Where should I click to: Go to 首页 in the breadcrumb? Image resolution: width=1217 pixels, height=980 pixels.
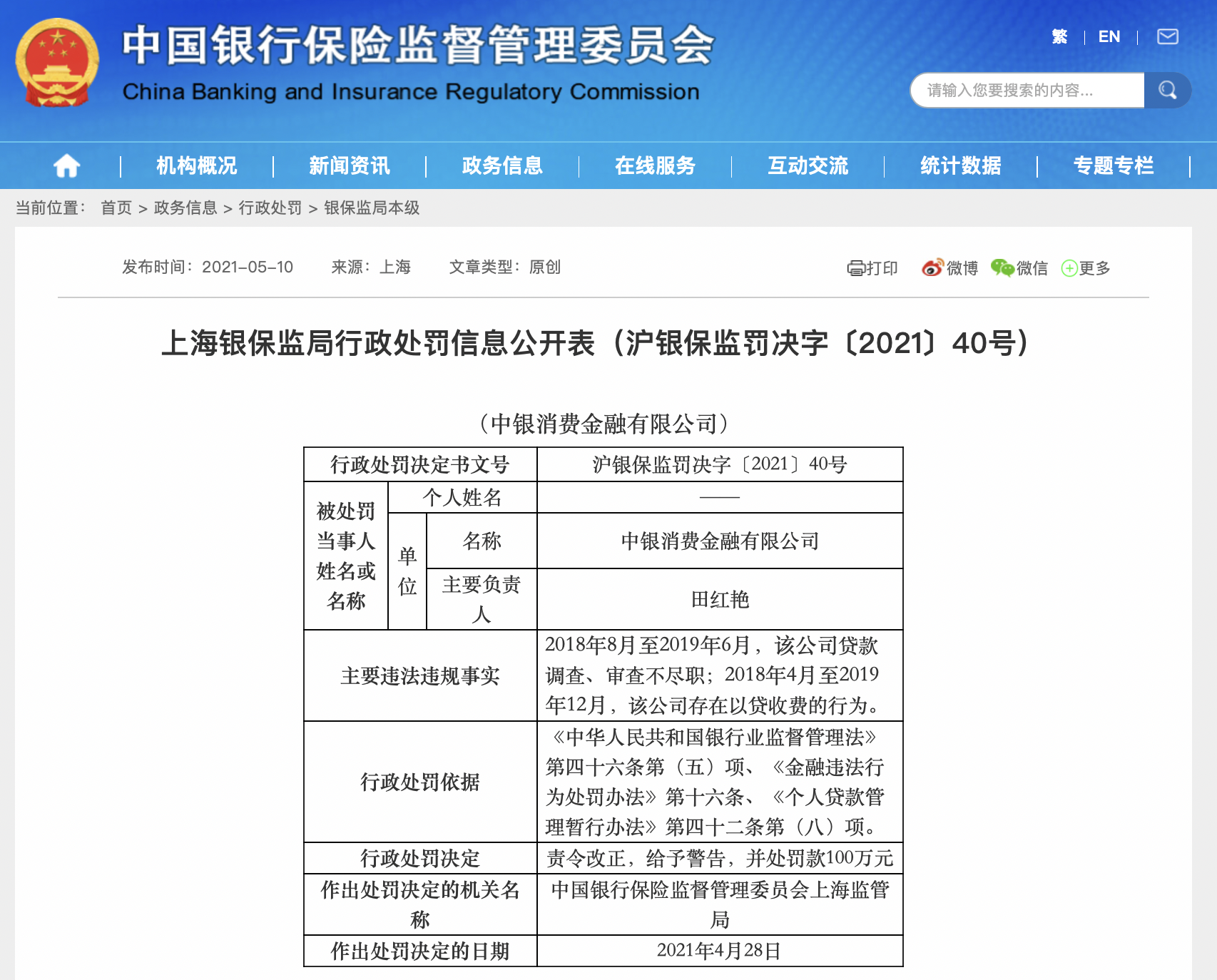point(116,208)
